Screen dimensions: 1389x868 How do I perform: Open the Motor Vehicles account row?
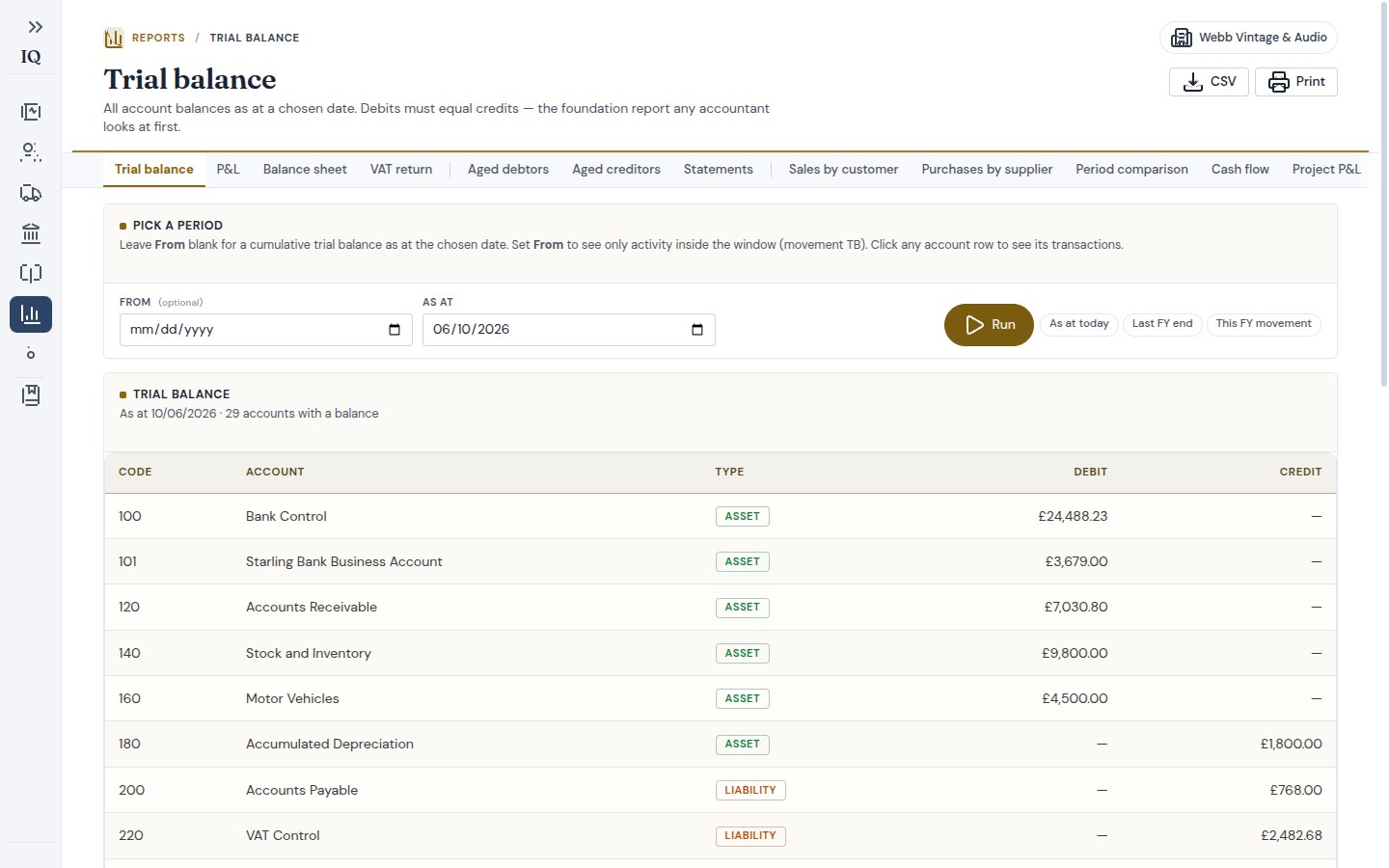tap(721, 699)
